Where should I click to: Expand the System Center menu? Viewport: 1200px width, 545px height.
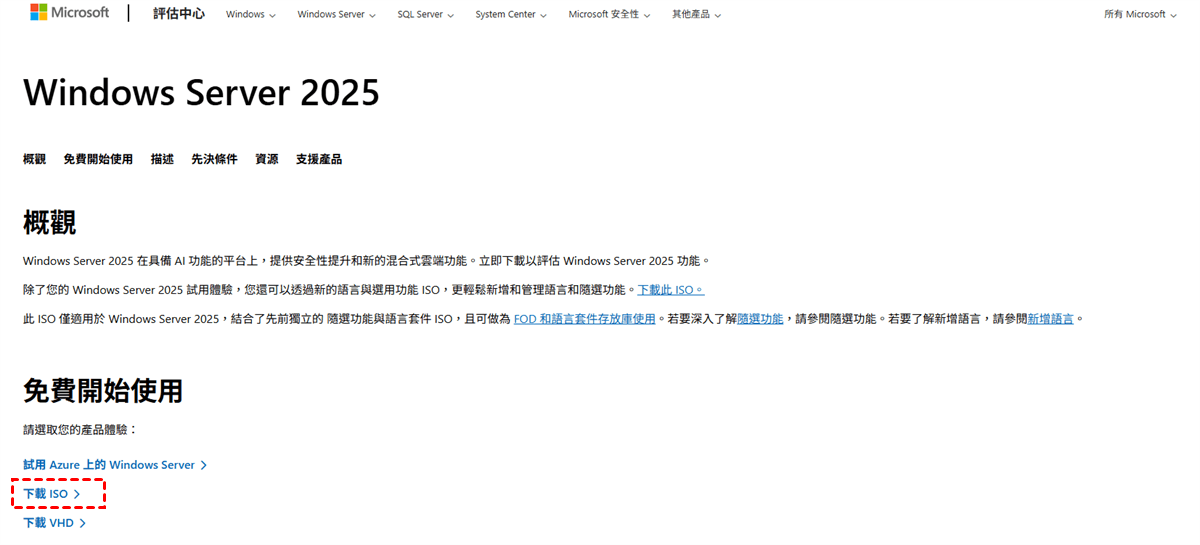click(511, 15)
